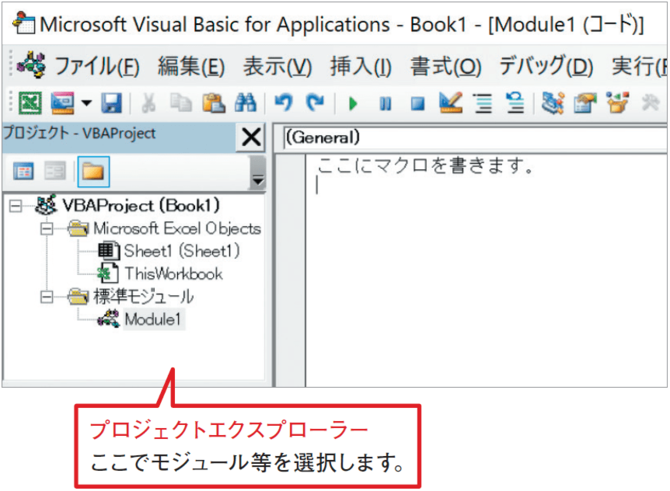Viewport: 670px width, 491px height.
Task: Select the 標準モジュール folder item
Action: click(x=143, y=297)
